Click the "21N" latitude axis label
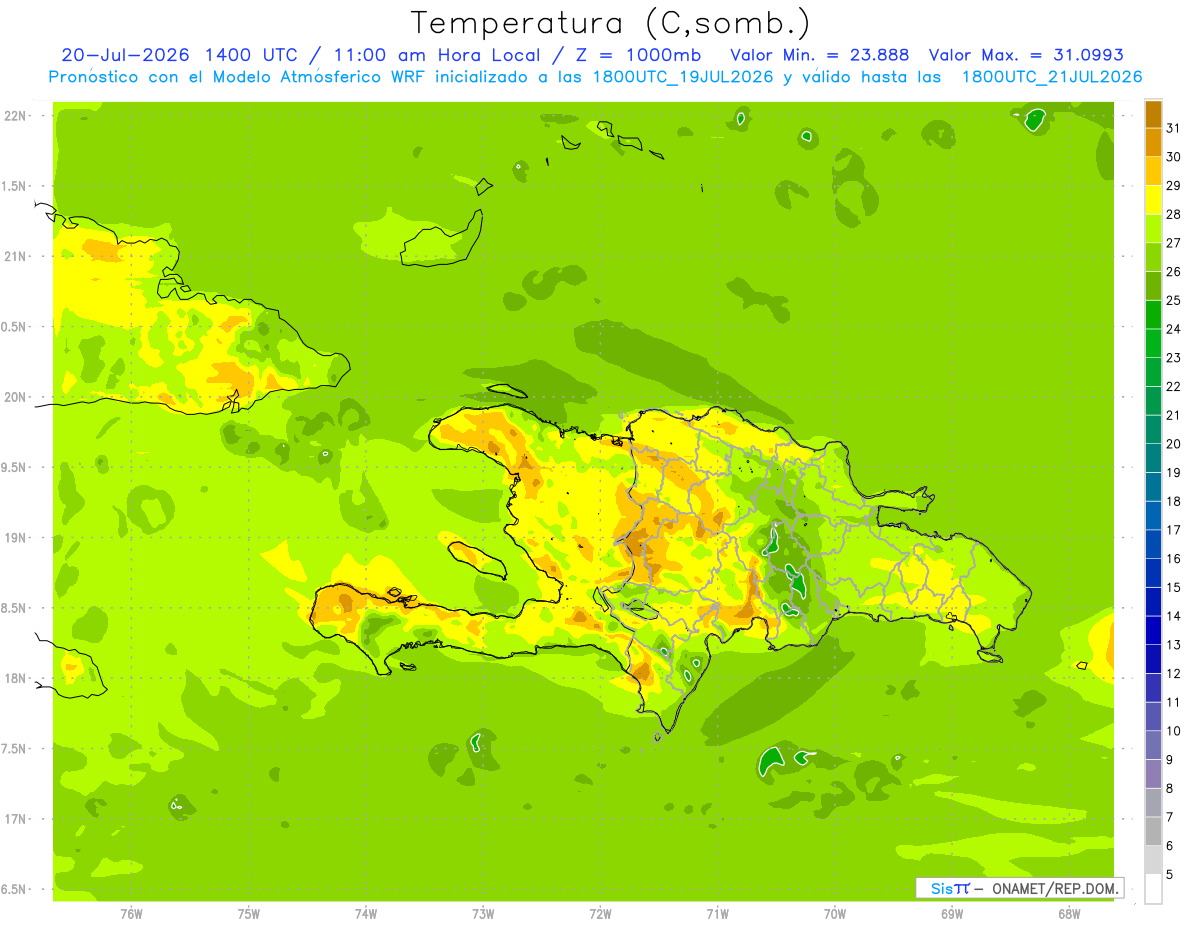 pyautogui.click(x=16, y=256)
